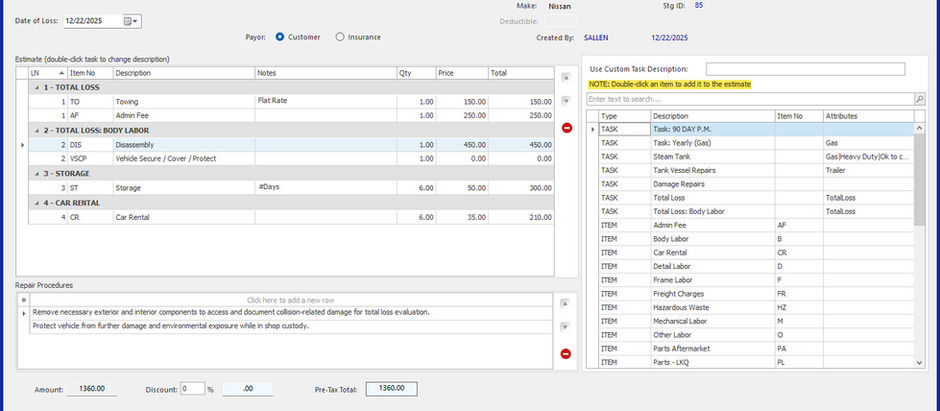The width and height of the screenshot is (940, 411).
Task: Open the Date of Loss calendar picker
Action: 131,20
